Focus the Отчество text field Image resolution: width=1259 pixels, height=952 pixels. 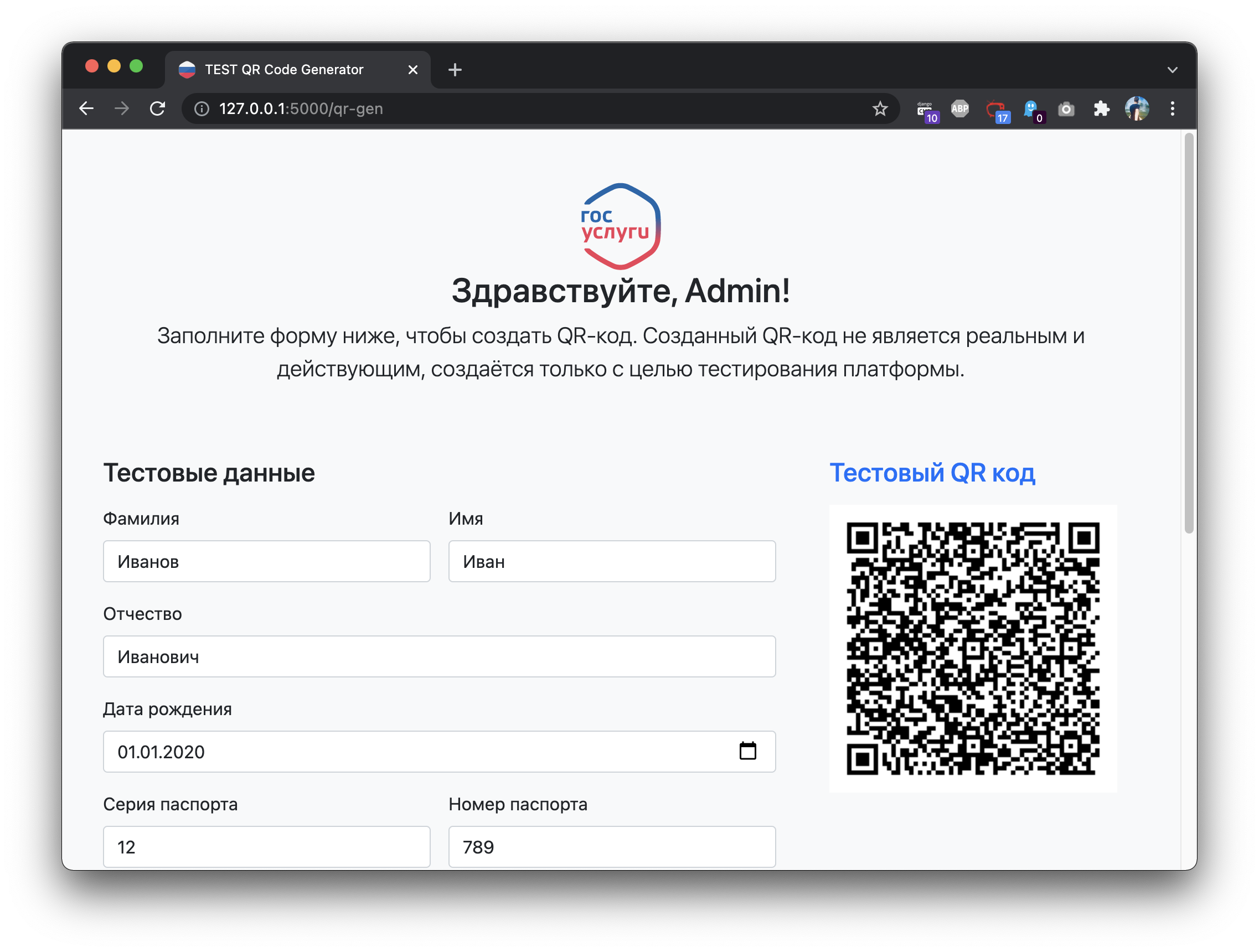click(x=439, y=656)
